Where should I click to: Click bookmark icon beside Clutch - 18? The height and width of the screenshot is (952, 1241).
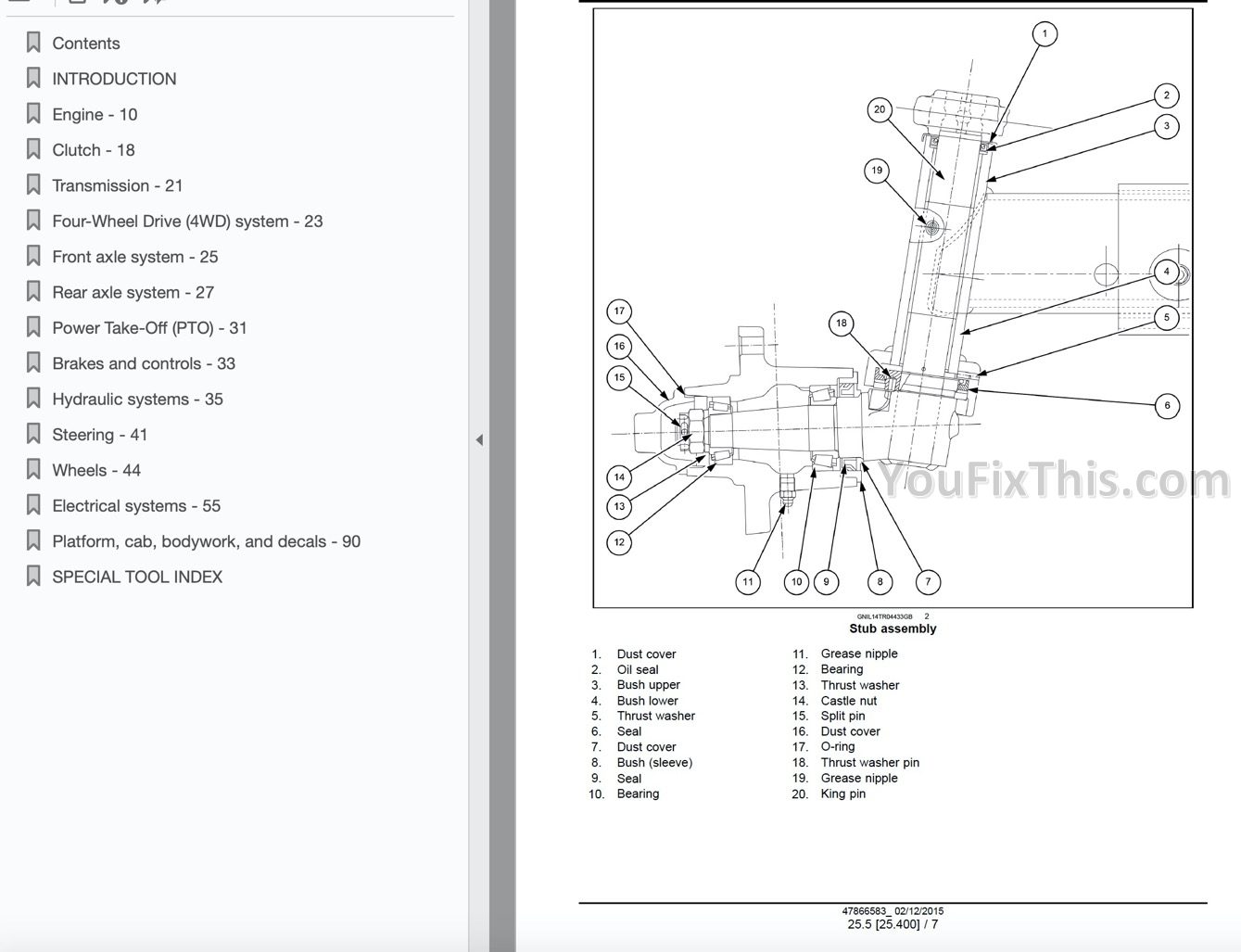33,149
